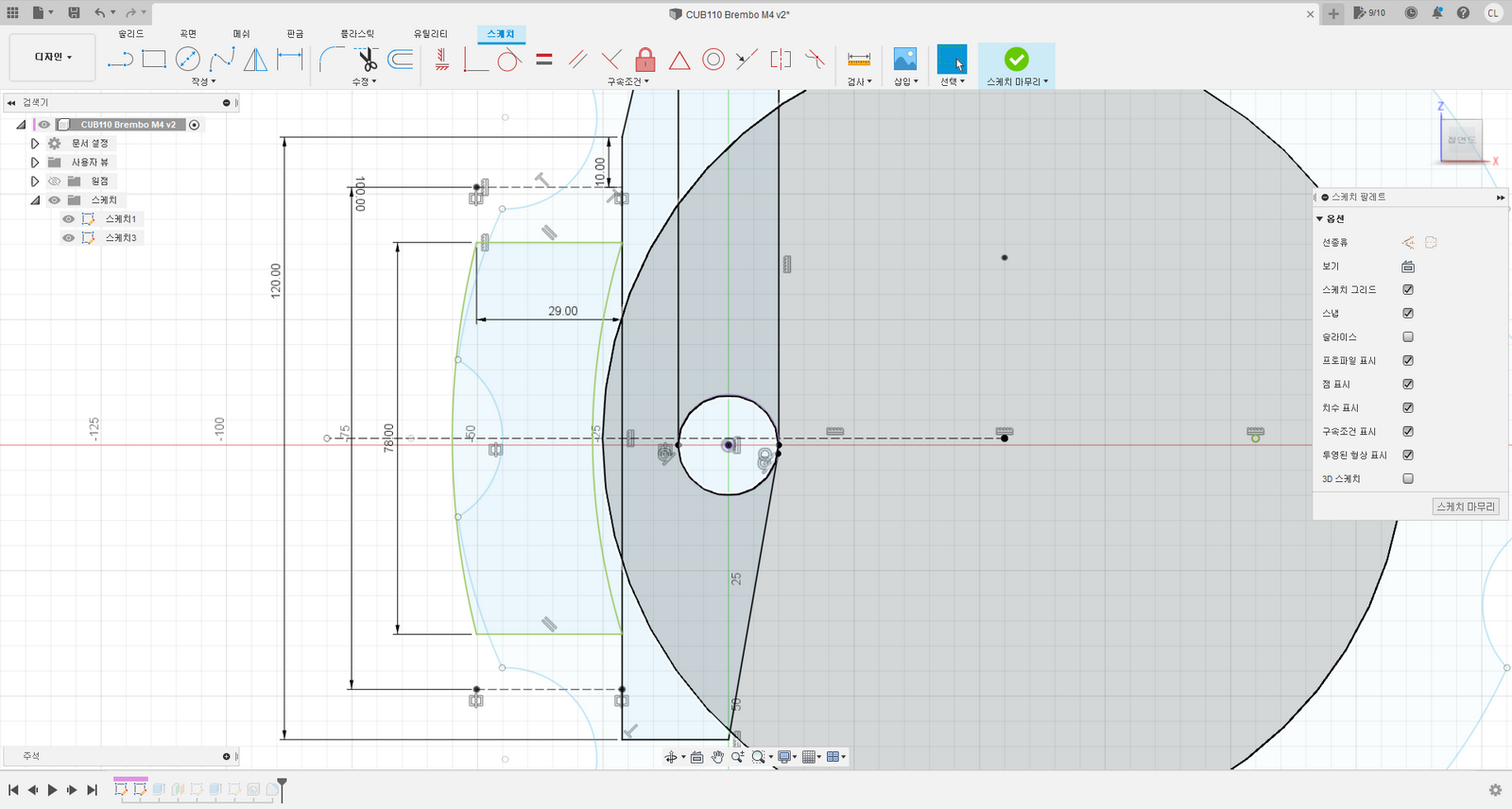1512x809 pixels.
Task: Select the Spline sketch tool
Action: (x=222, y=60)
